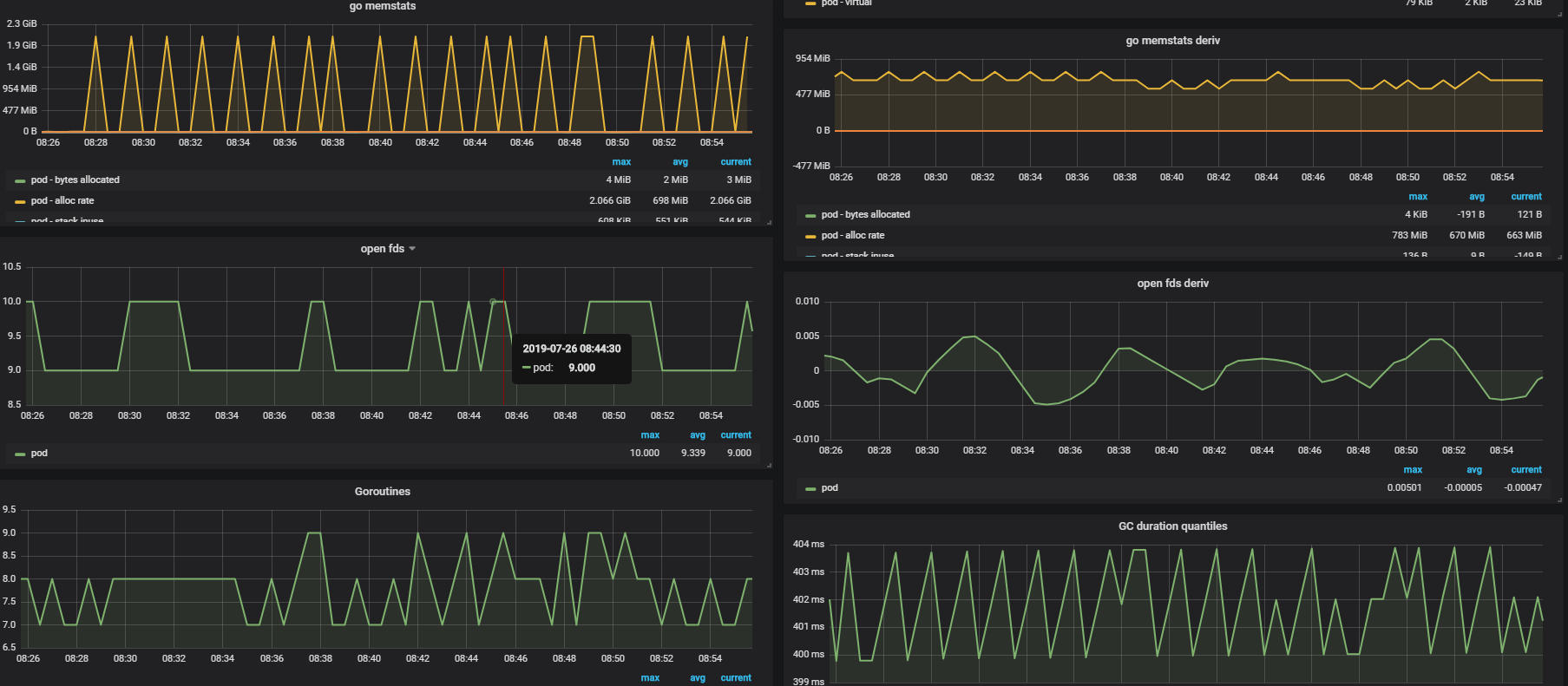
Task: Click the "10.000" max value in open fds
Action: 645,454
